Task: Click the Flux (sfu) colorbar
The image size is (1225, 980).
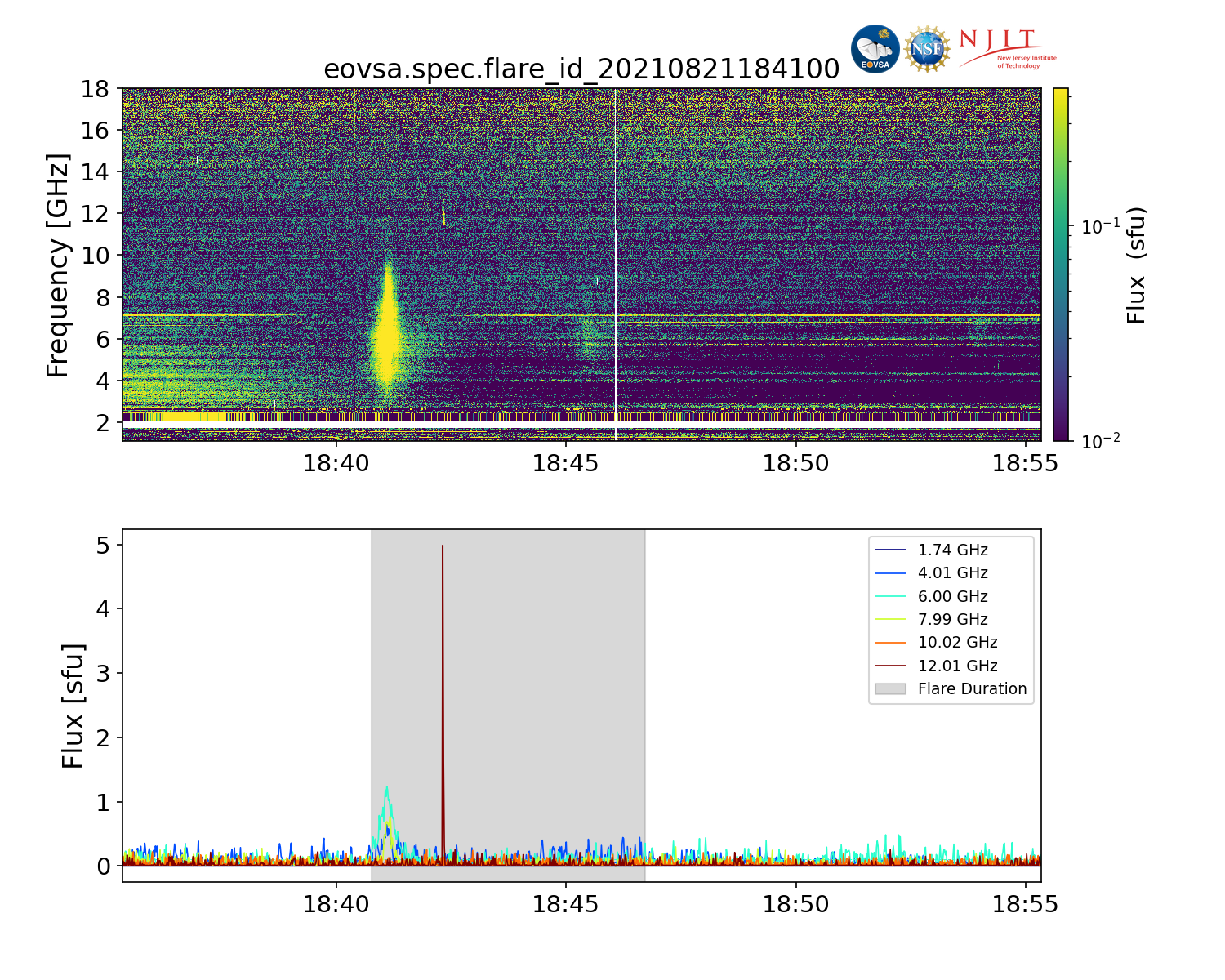Action: (1061, 265)
